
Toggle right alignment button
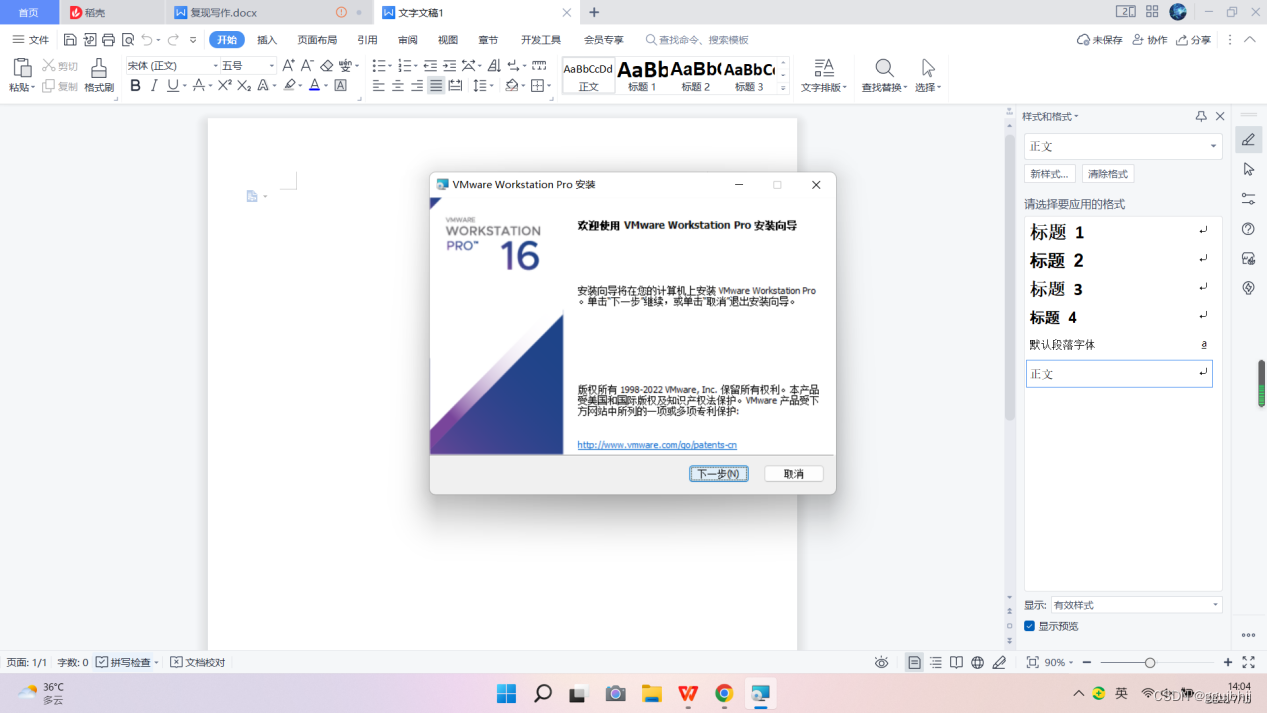[x=417, y=86]
